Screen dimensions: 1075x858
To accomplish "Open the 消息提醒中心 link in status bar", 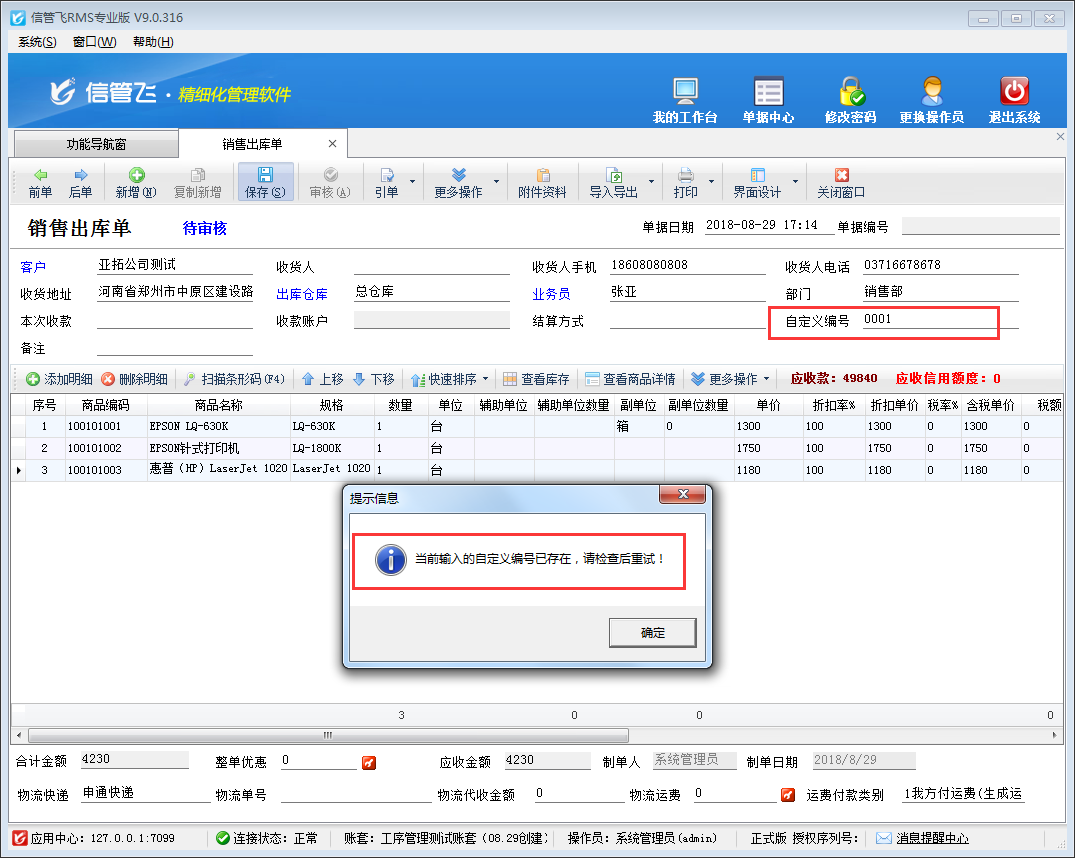I will [x=932, y=838].
